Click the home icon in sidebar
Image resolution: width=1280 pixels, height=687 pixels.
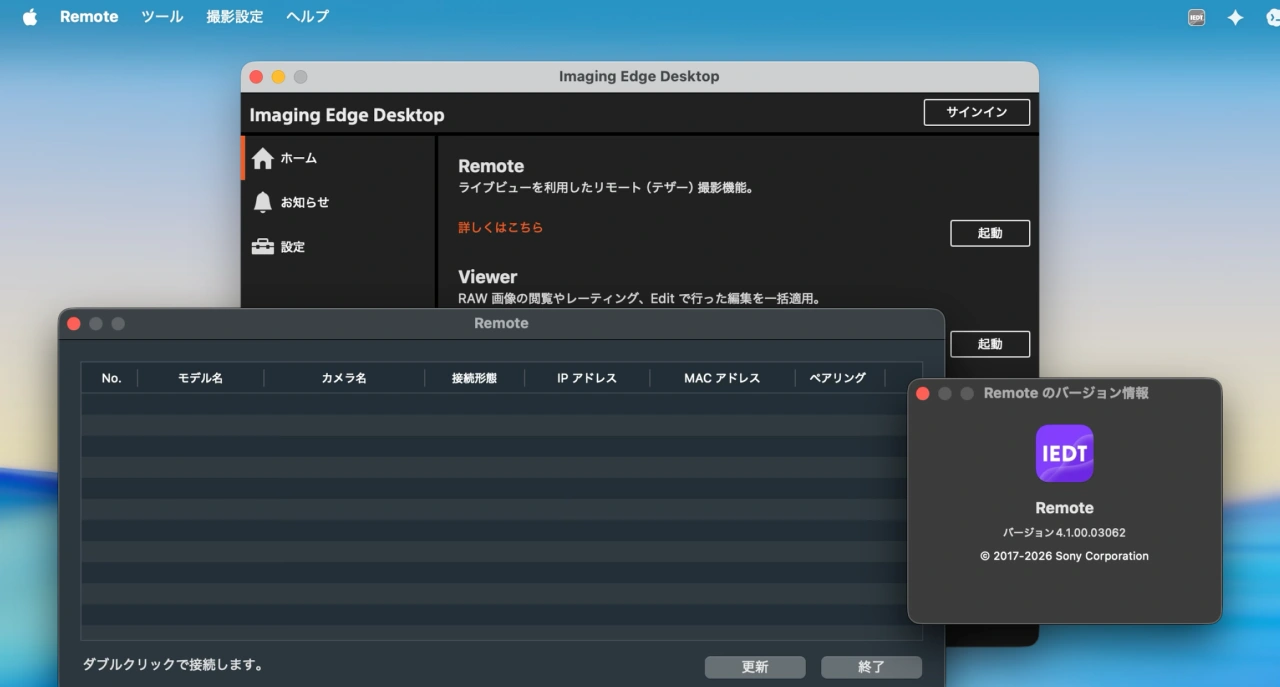tap(263, 158)
